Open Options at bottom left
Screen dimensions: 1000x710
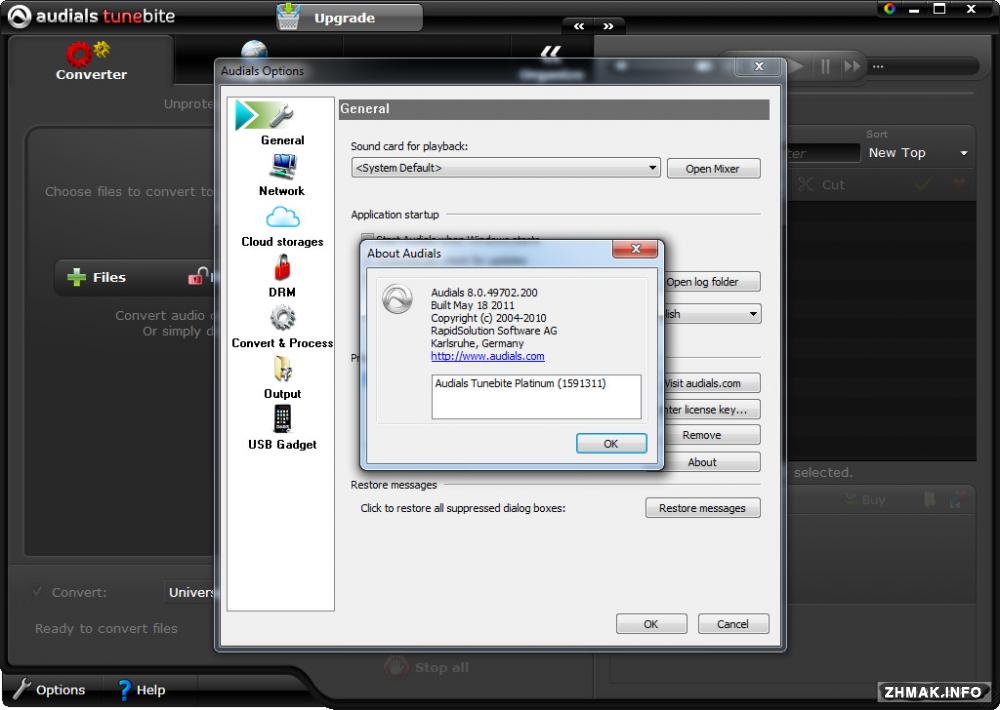tap(49, 690)
